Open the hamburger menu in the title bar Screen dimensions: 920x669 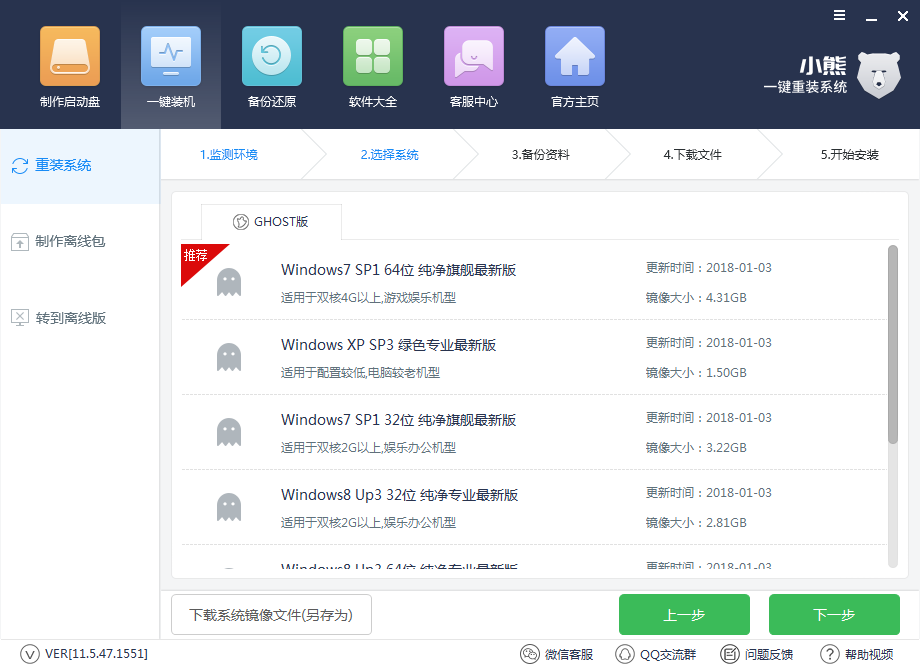coord(840,15)
